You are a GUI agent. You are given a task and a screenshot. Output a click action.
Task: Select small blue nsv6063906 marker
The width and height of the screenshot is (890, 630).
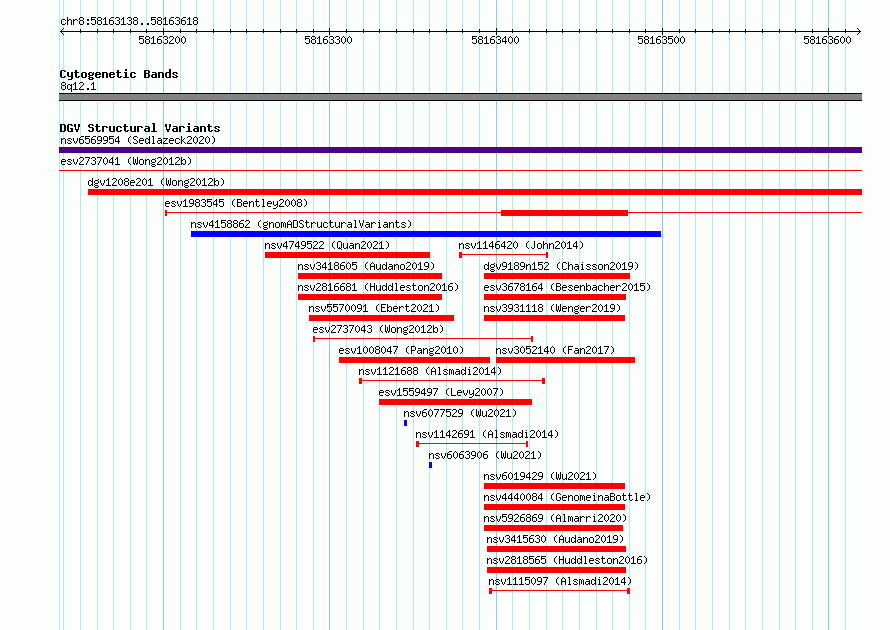430,465
